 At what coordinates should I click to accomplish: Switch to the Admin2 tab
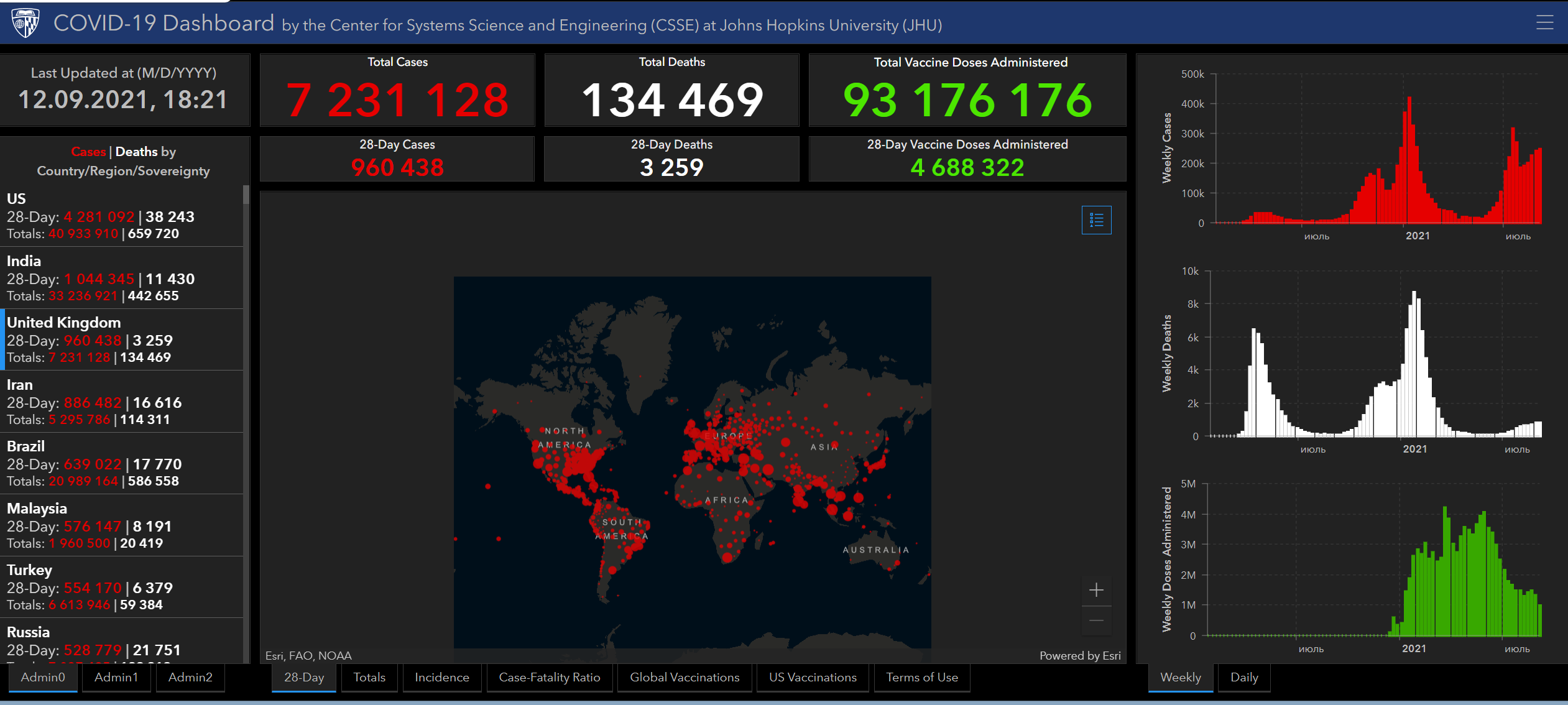[x=190, y=677]
